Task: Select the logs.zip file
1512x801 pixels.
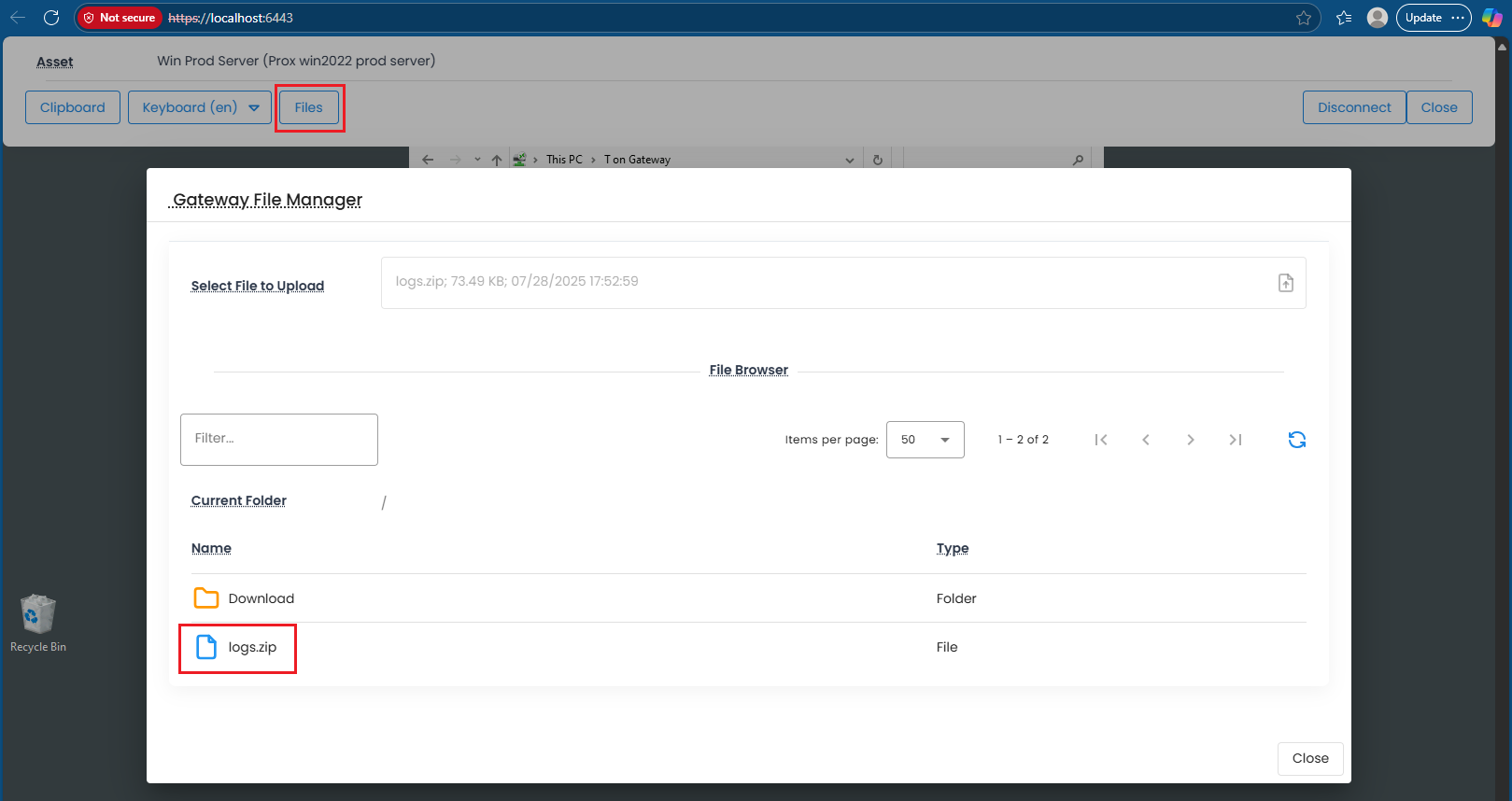Action: (251, 647)
